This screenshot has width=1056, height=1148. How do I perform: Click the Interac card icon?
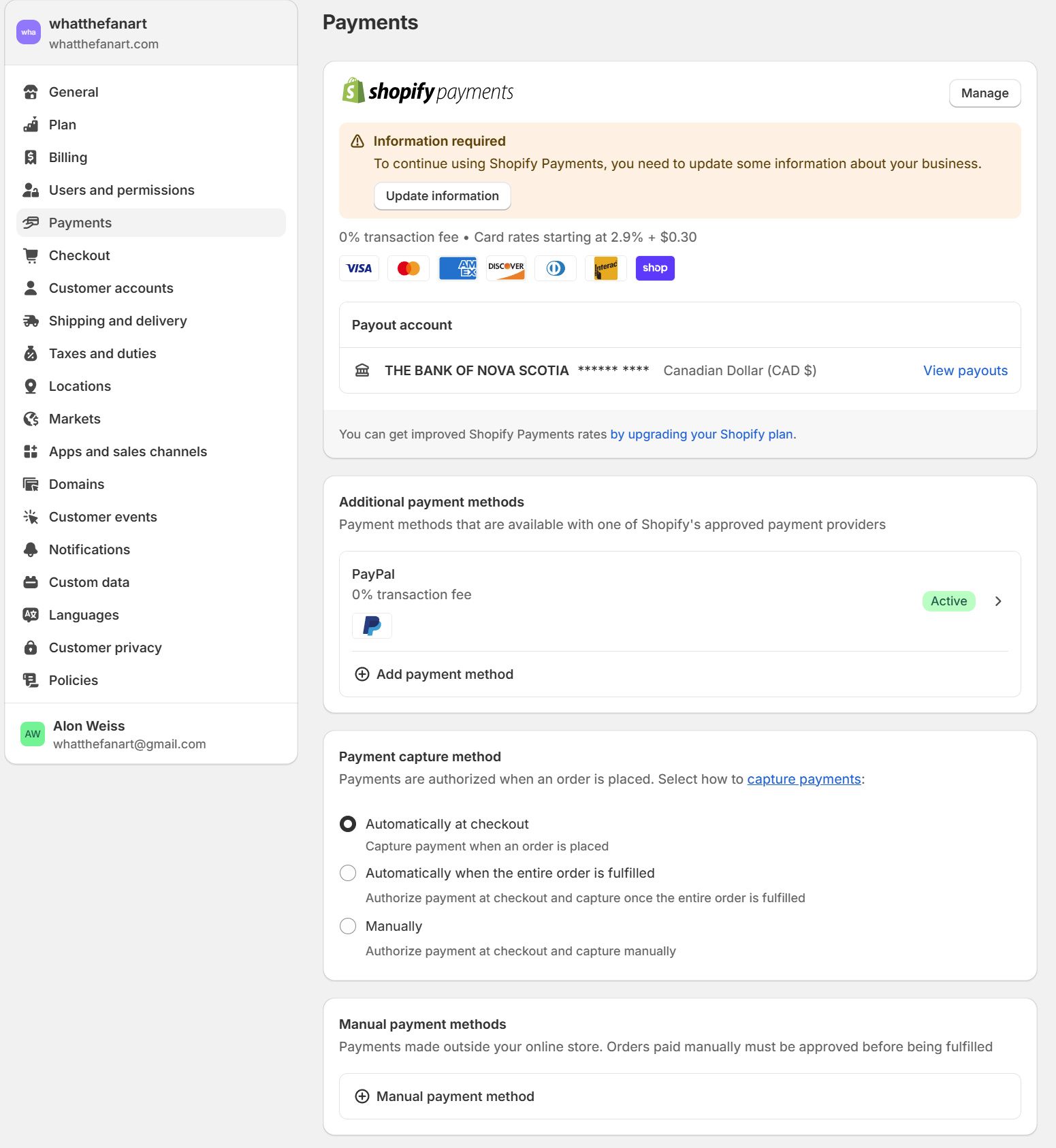click(605, 268)
